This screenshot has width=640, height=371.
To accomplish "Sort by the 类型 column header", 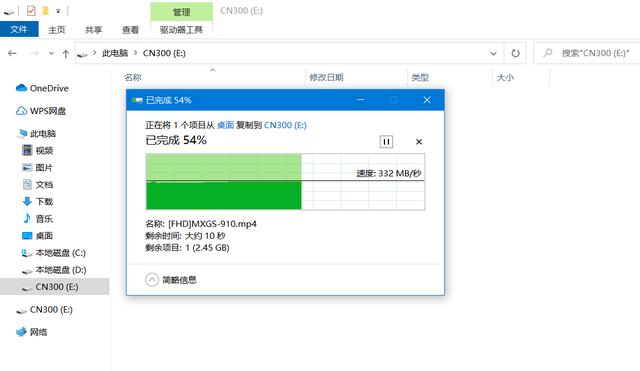I will (x=420, y=77).
